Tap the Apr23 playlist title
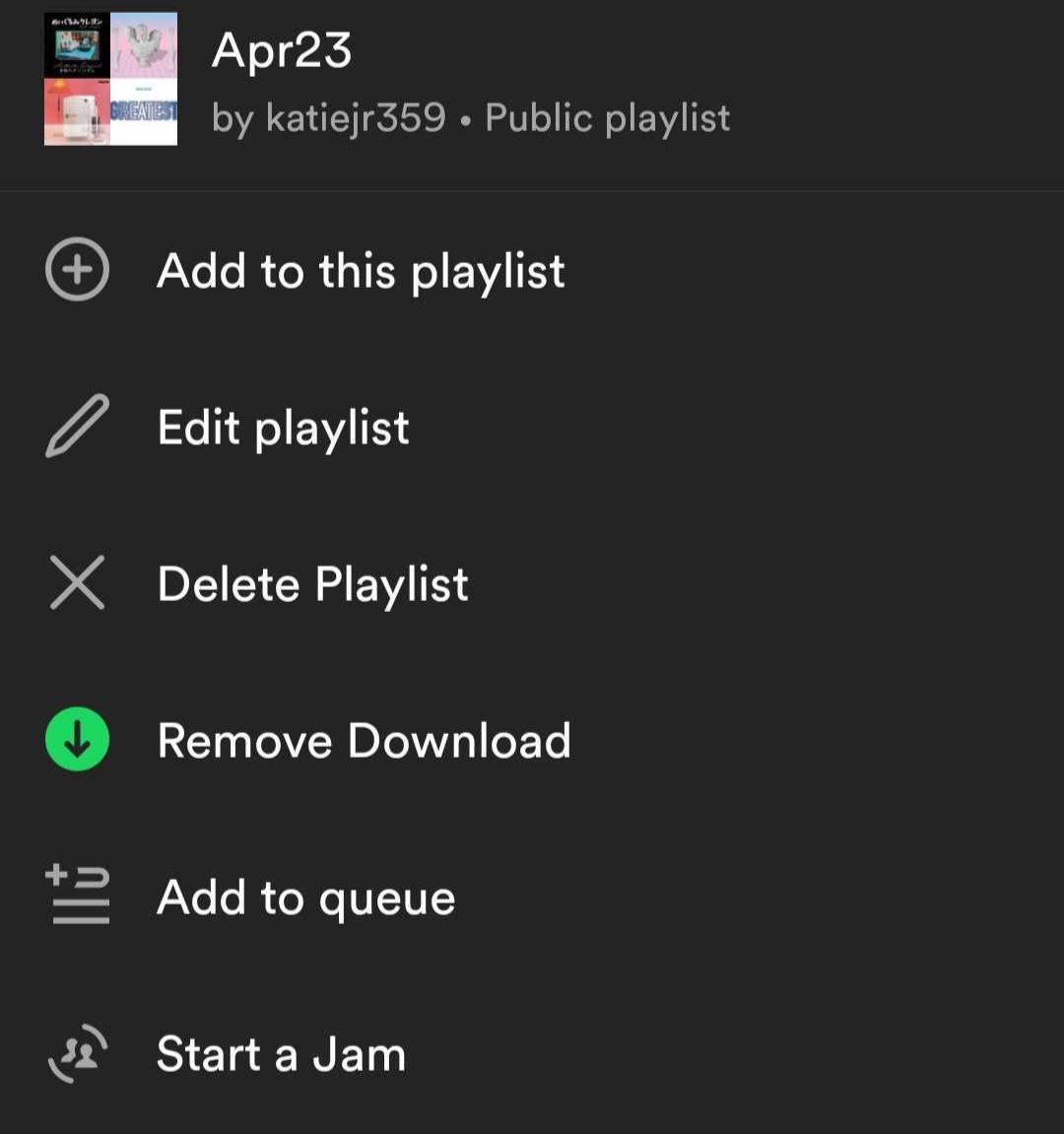 pyautogui.click(x=281, y=49)
